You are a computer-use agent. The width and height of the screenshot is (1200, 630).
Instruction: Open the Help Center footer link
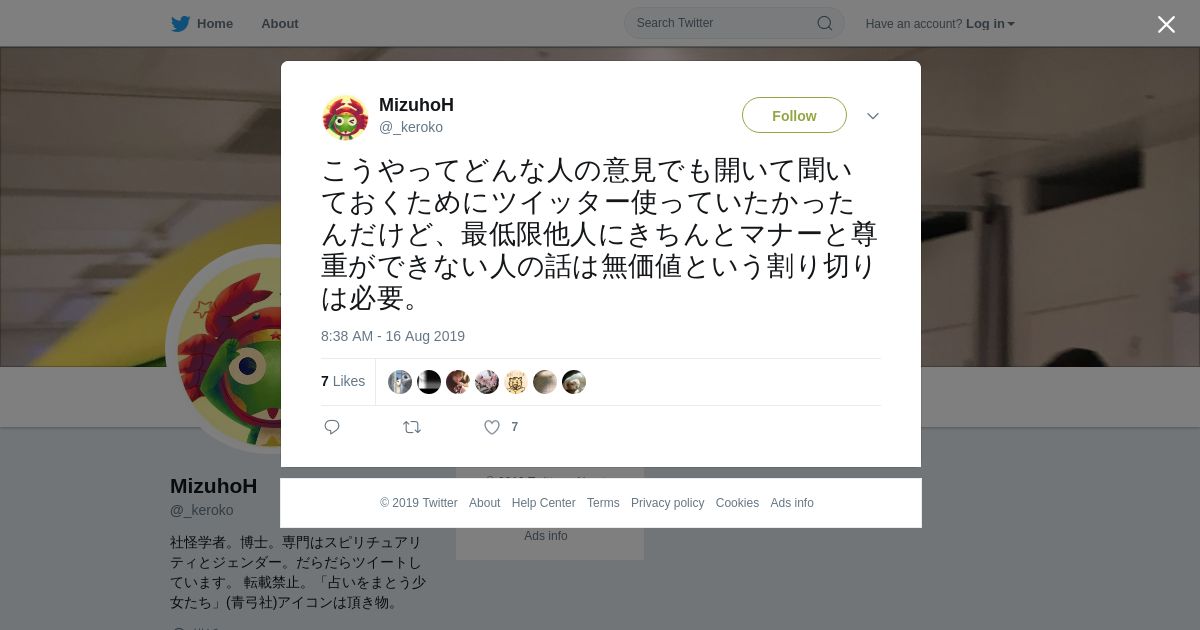point(543,503)
